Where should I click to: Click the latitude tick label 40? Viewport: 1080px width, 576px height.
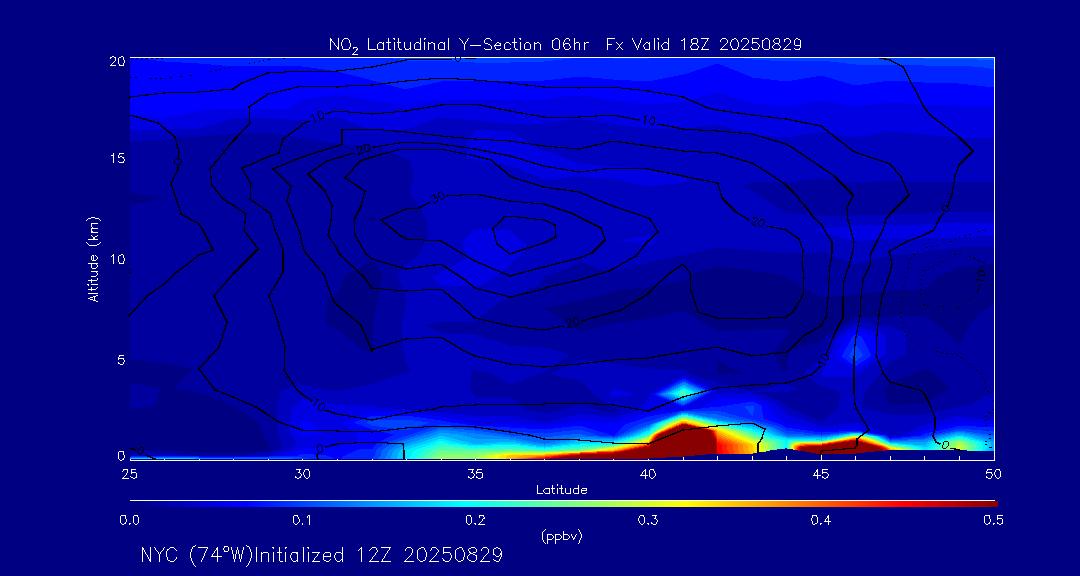tap(648, 472)
